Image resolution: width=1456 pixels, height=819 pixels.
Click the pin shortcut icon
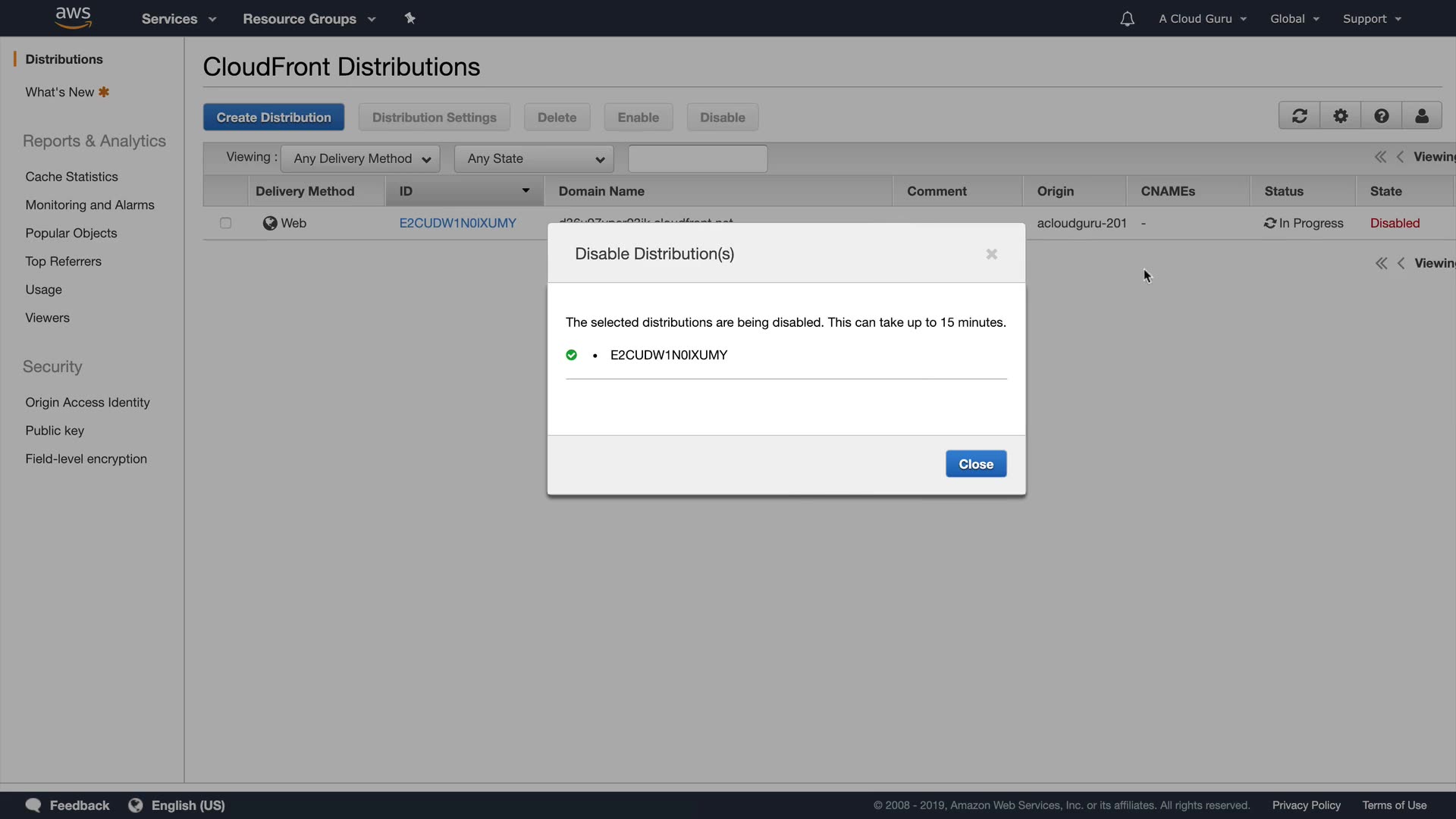pyautogui.click(x=409, y=18)
